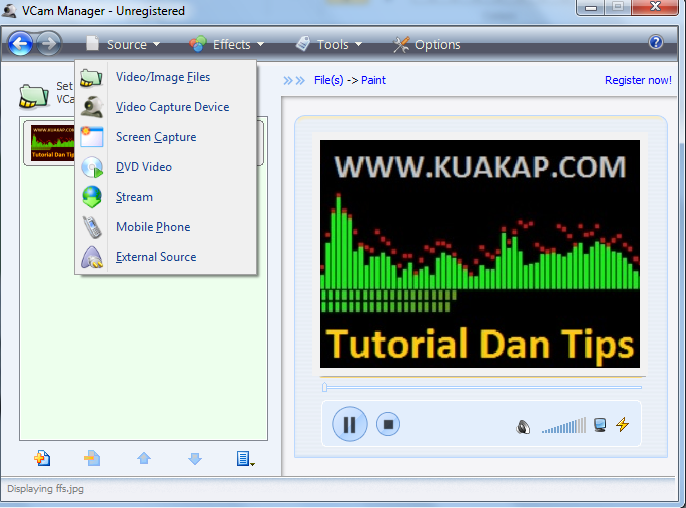Choose Video Capture Device menu item
This screenshot has height=508, width=686.
165,107
